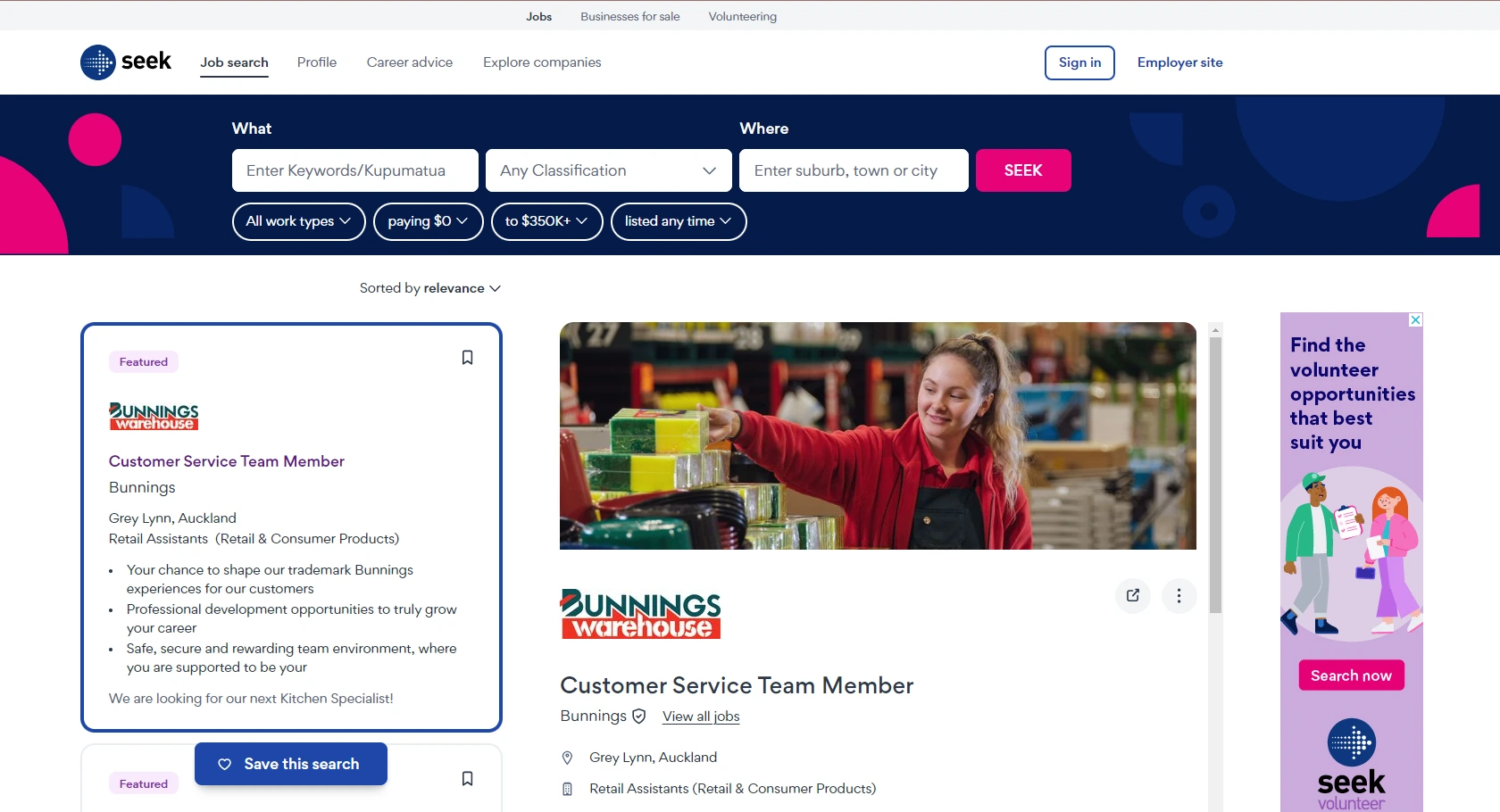Click the job details panel scrollbar
The width and height of the screenshot is (1500, 812).
click(1215, 475)
